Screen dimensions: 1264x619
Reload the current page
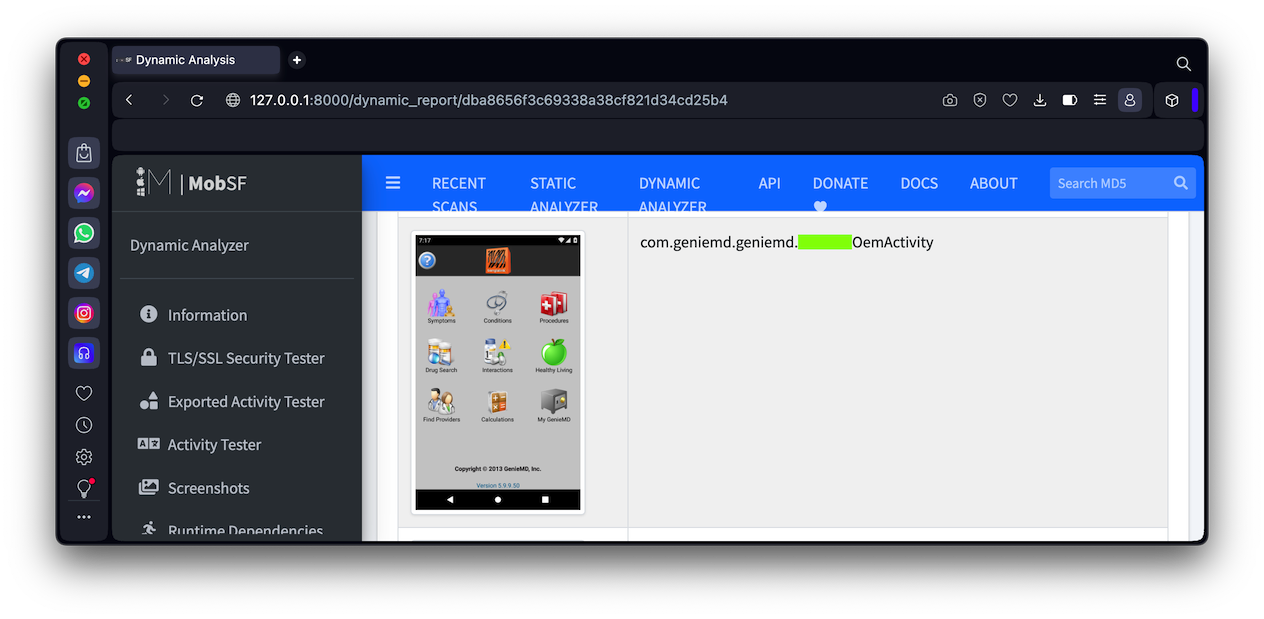pyautogui.click(x=197, y=100)
